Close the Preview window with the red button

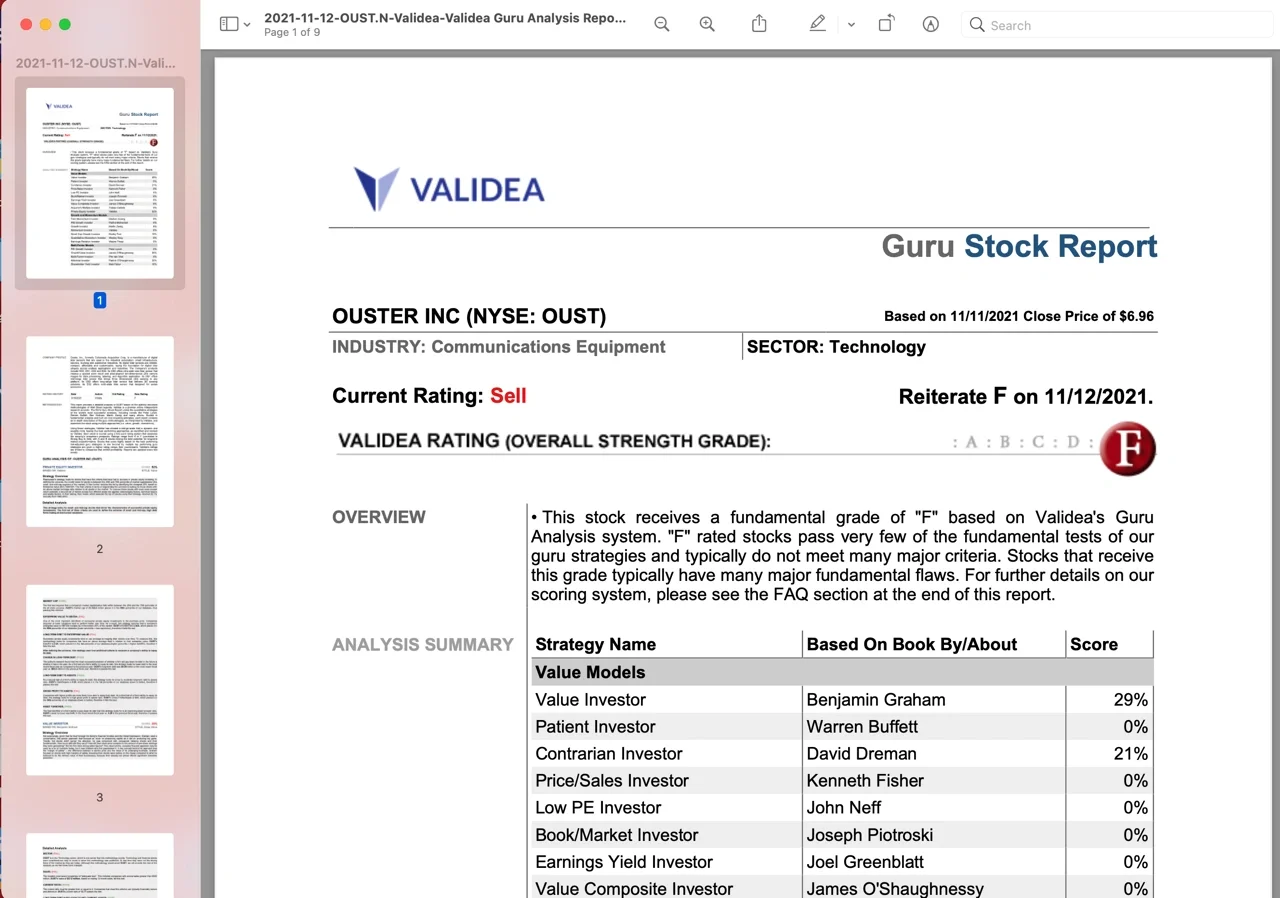(26, 24)
